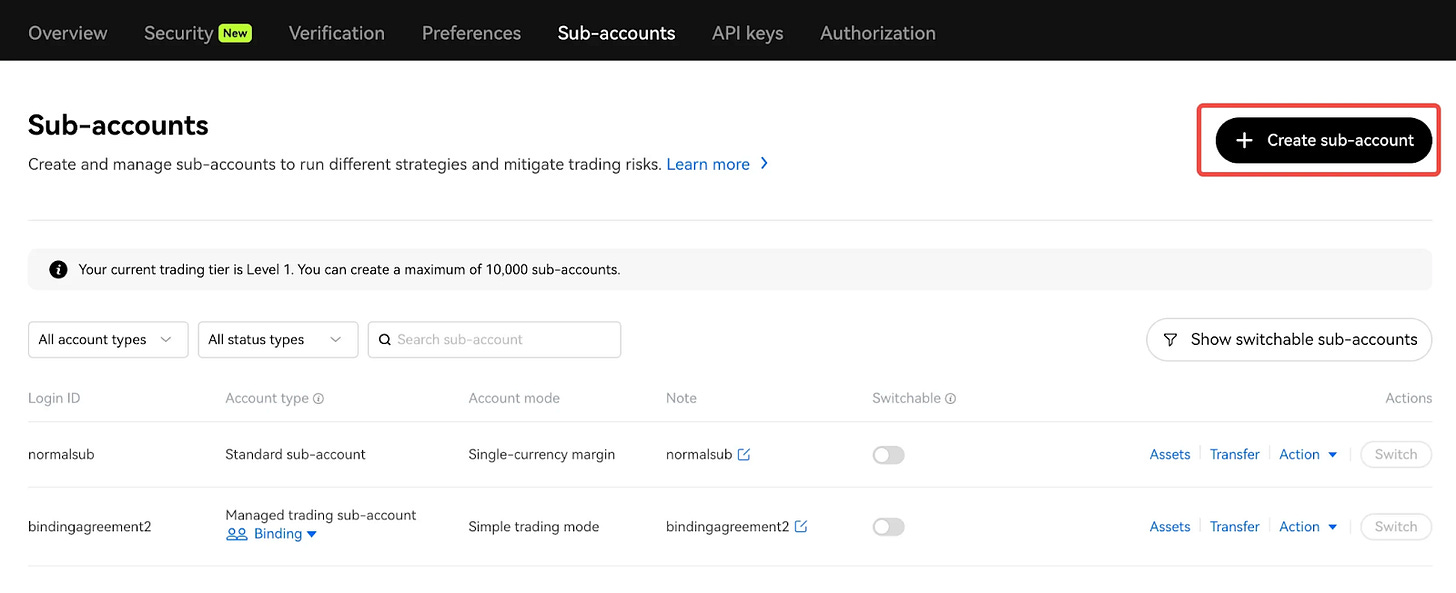Image resolution: width=1456 pixels, height=593 pixels.
Task: Open Transfer for bindingagreement2
Action: tap(1234, 527)
